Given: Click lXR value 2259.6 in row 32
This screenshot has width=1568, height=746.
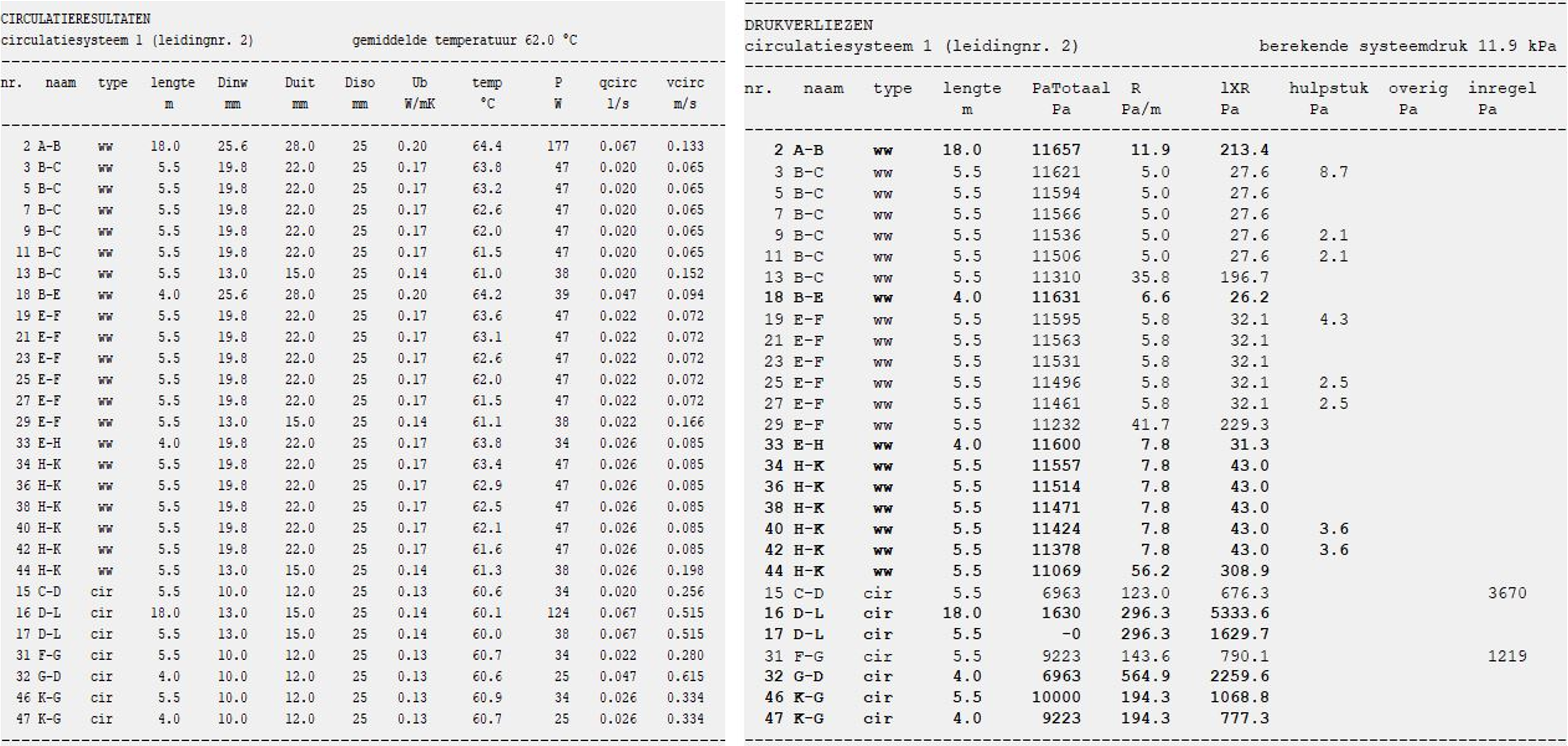Looking at the screenshot, I should click(1239, 676).
